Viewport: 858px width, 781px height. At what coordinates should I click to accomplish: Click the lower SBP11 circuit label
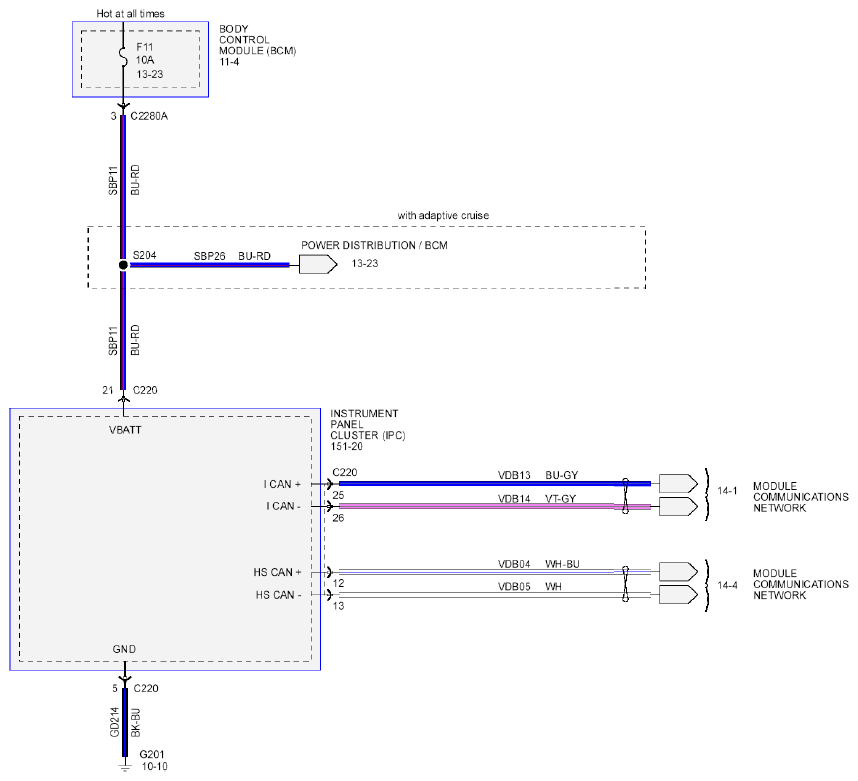click(x=113, y=341)
